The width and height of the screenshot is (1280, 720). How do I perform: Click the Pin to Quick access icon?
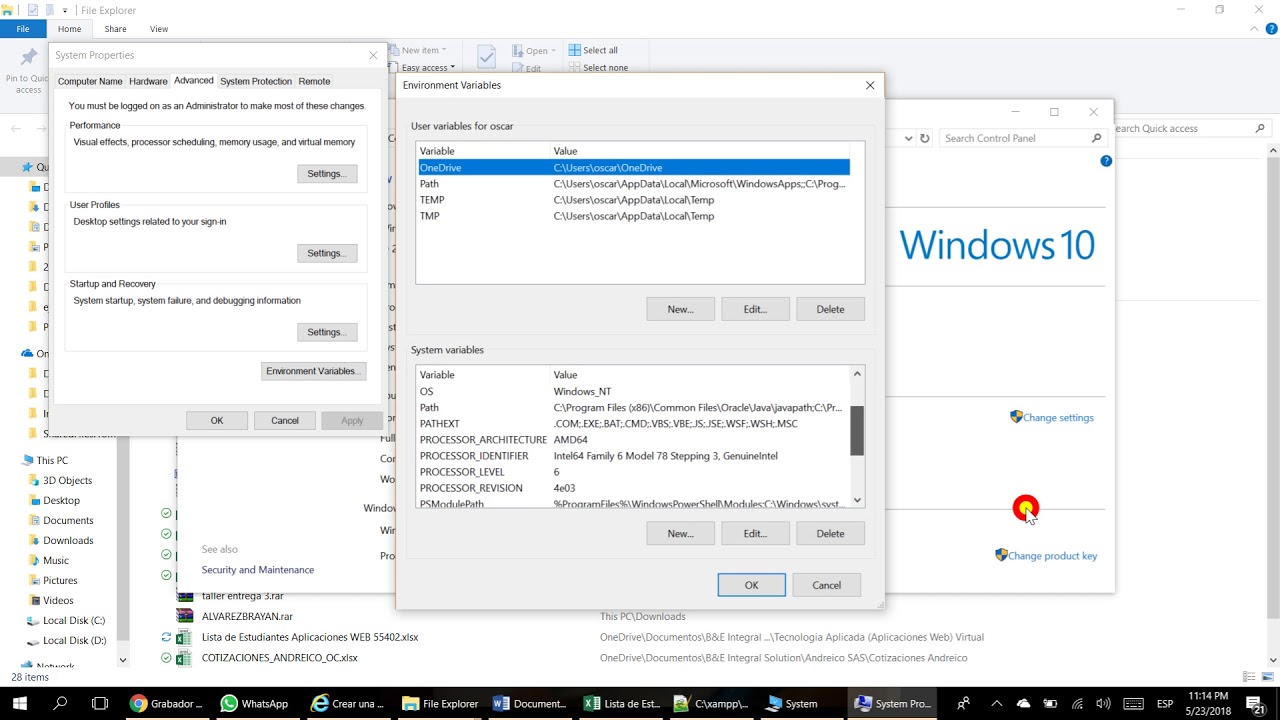29,58
